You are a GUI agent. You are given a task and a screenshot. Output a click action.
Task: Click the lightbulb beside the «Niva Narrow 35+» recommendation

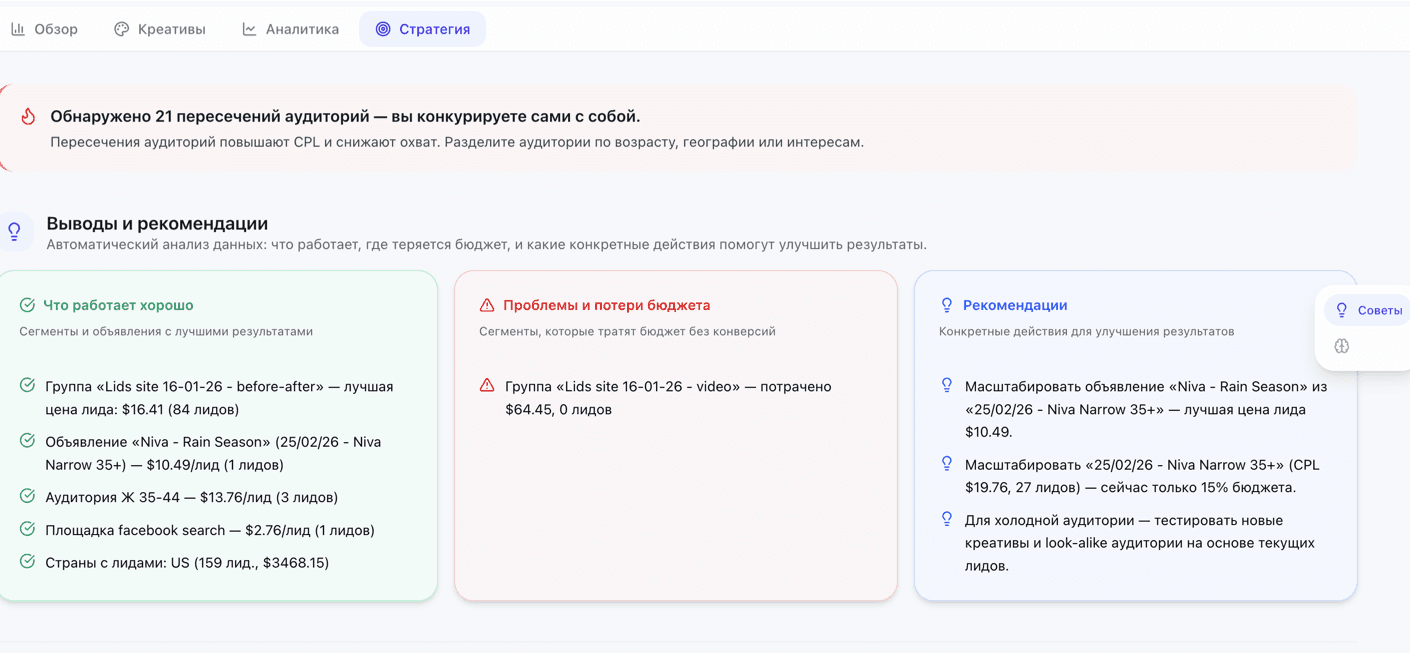tap(947, 463)
